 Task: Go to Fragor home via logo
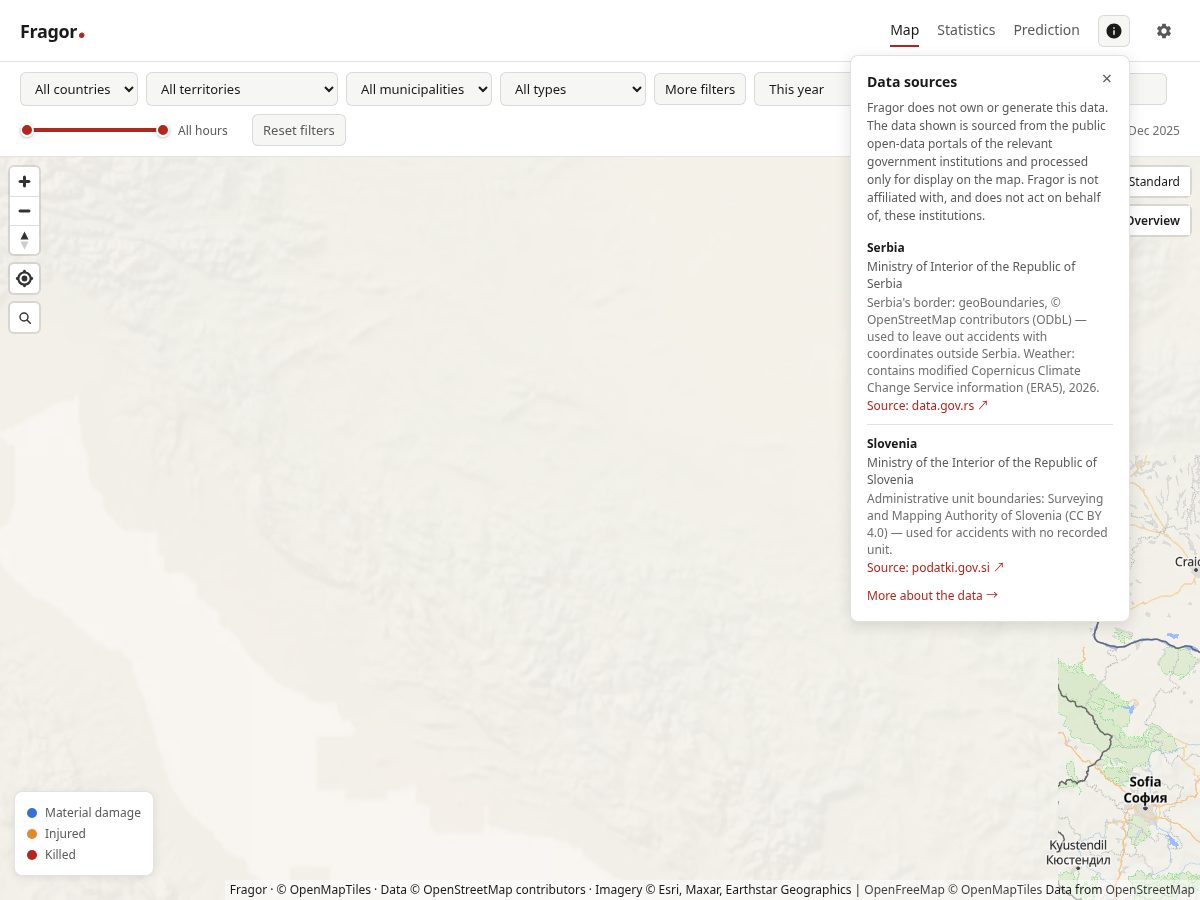[52, 32]
